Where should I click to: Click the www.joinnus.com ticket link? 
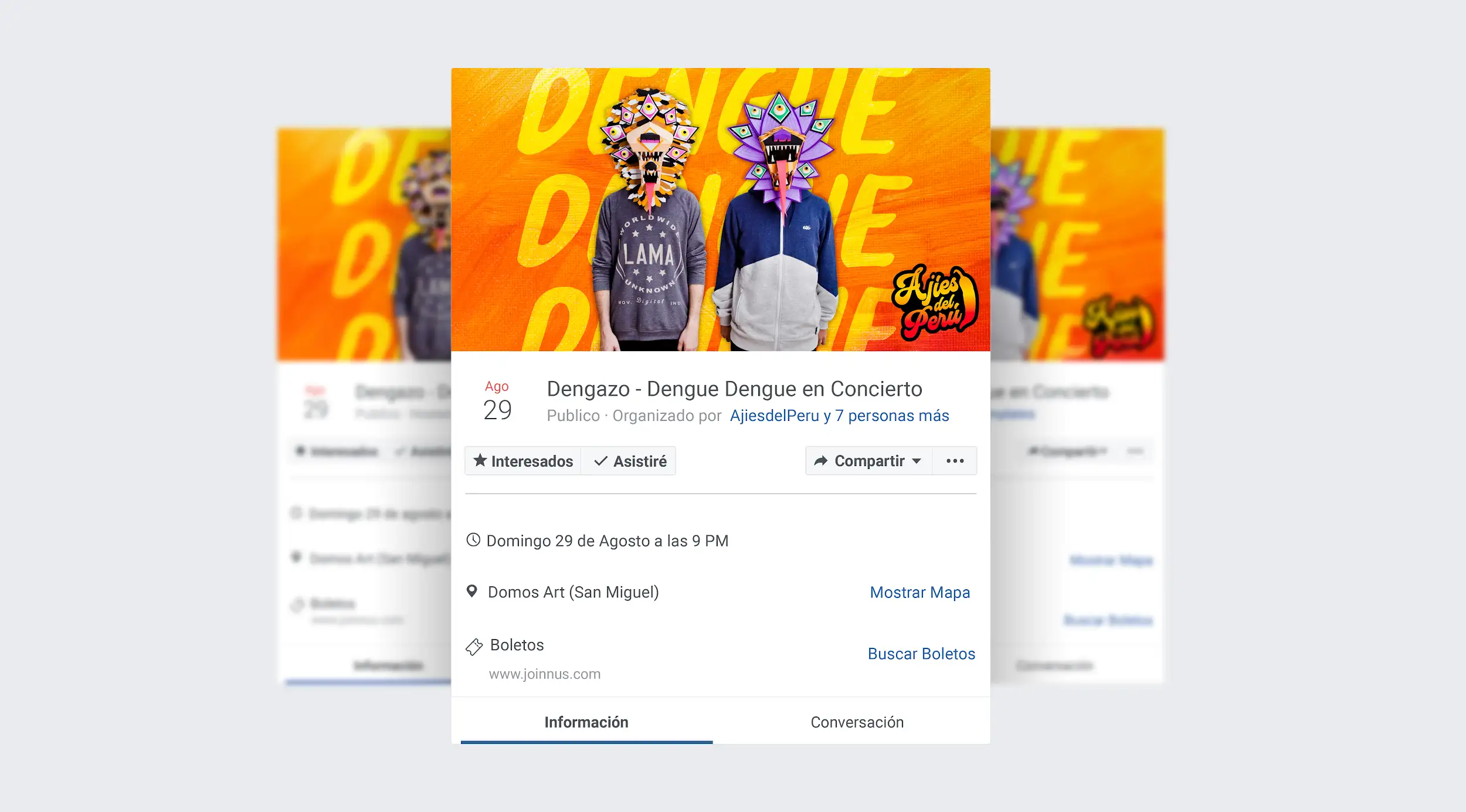(545, 674)
